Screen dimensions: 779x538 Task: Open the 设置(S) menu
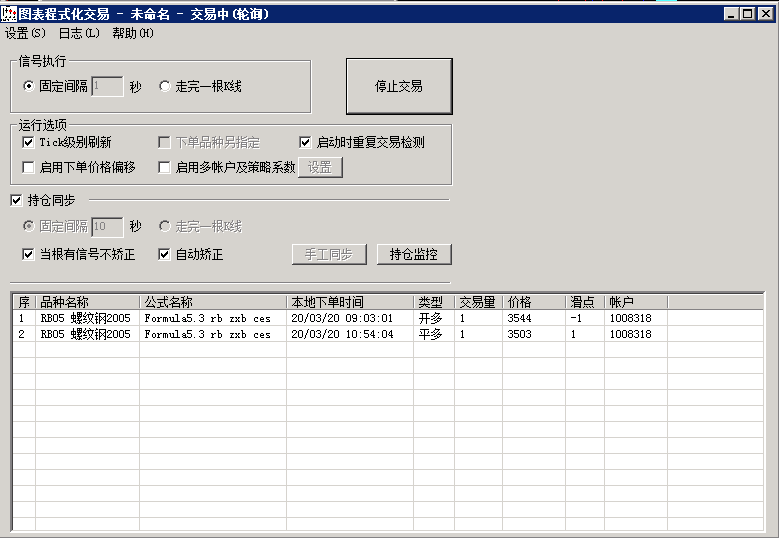(x=25, y=33)
